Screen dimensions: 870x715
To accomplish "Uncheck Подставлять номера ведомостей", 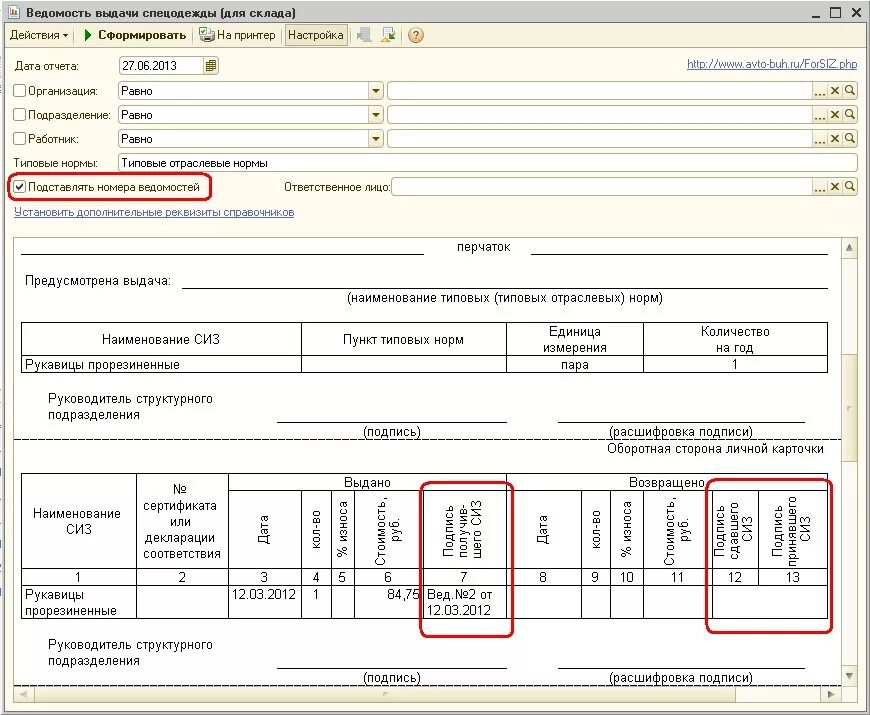I will [x=19, y=186].
